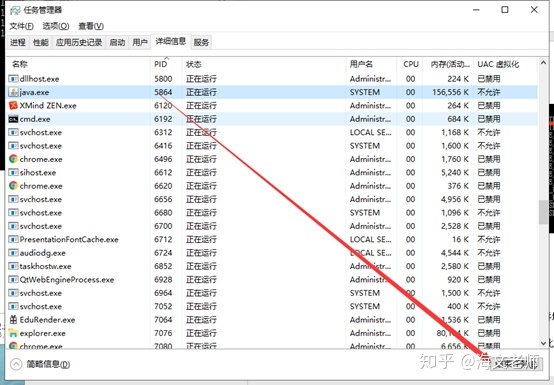
Task: Sort by the 名称 column header
Action: [x=20, y=64]
